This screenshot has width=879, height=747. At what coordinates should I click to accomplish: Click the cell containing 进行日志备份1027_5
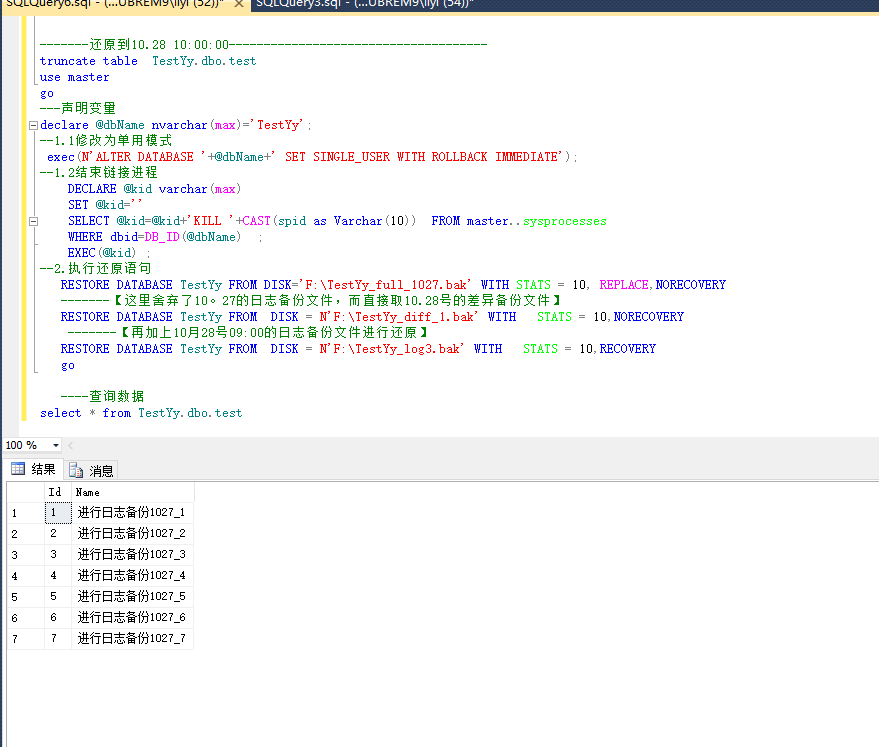(131, 596)
